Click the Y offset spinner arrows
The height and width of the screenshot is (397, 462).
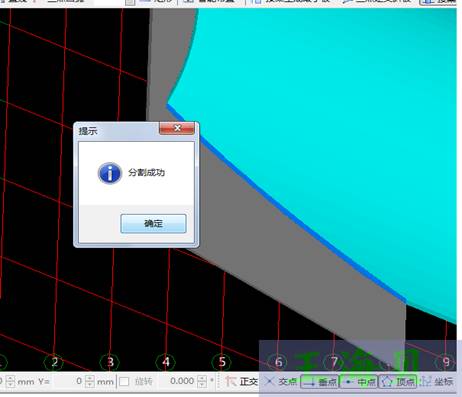click(89, 381)
